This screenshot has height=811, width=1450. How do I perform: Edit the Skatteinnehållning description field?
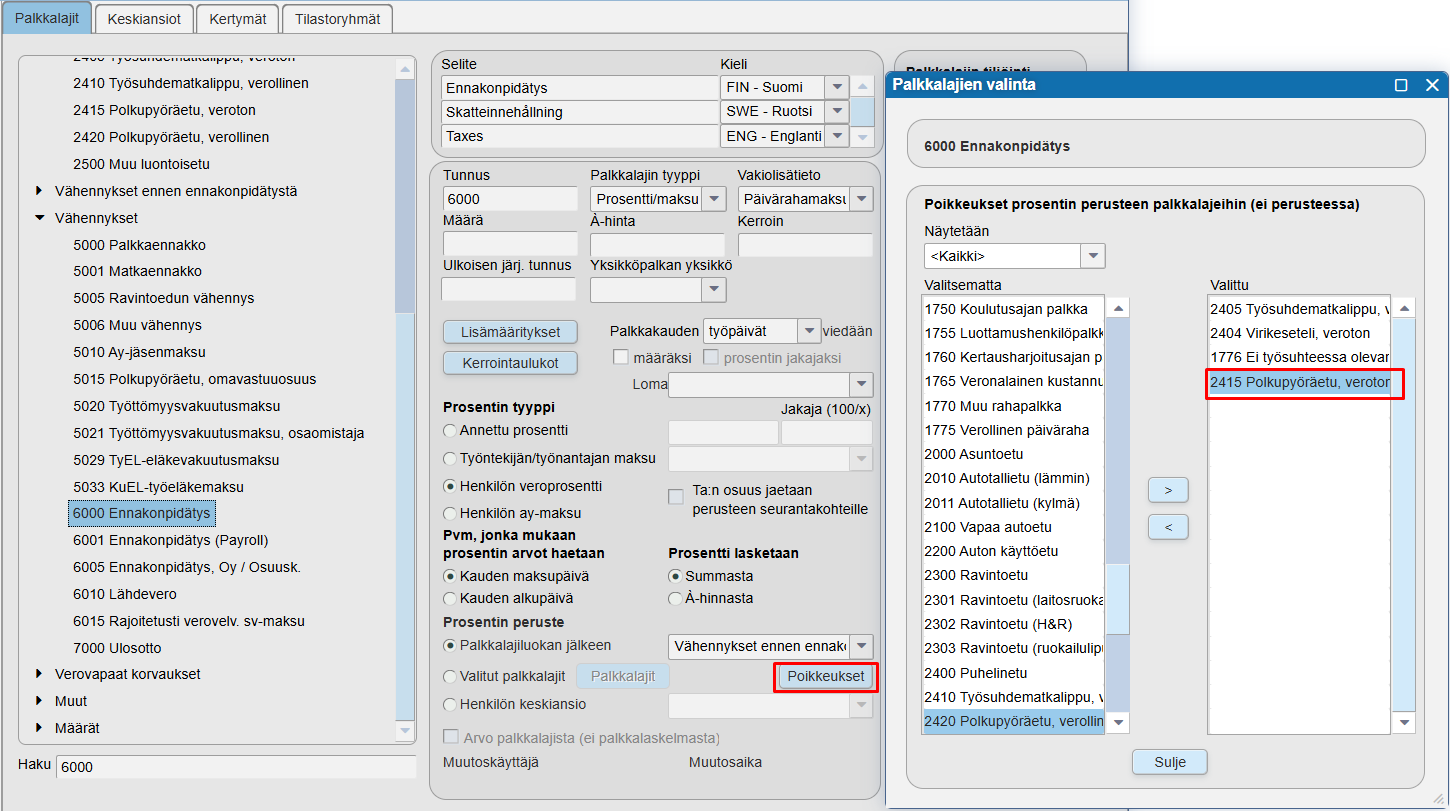[x=580, y=112]
